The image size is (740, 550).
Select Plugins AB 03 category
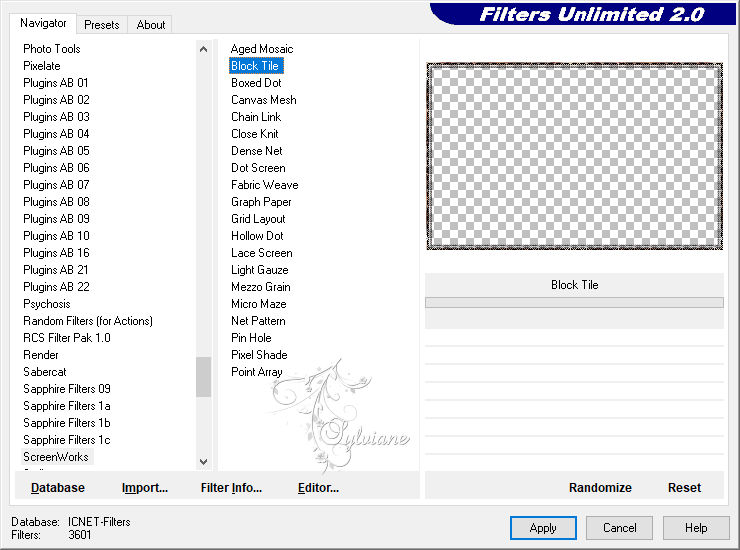(x=56, y=117)
